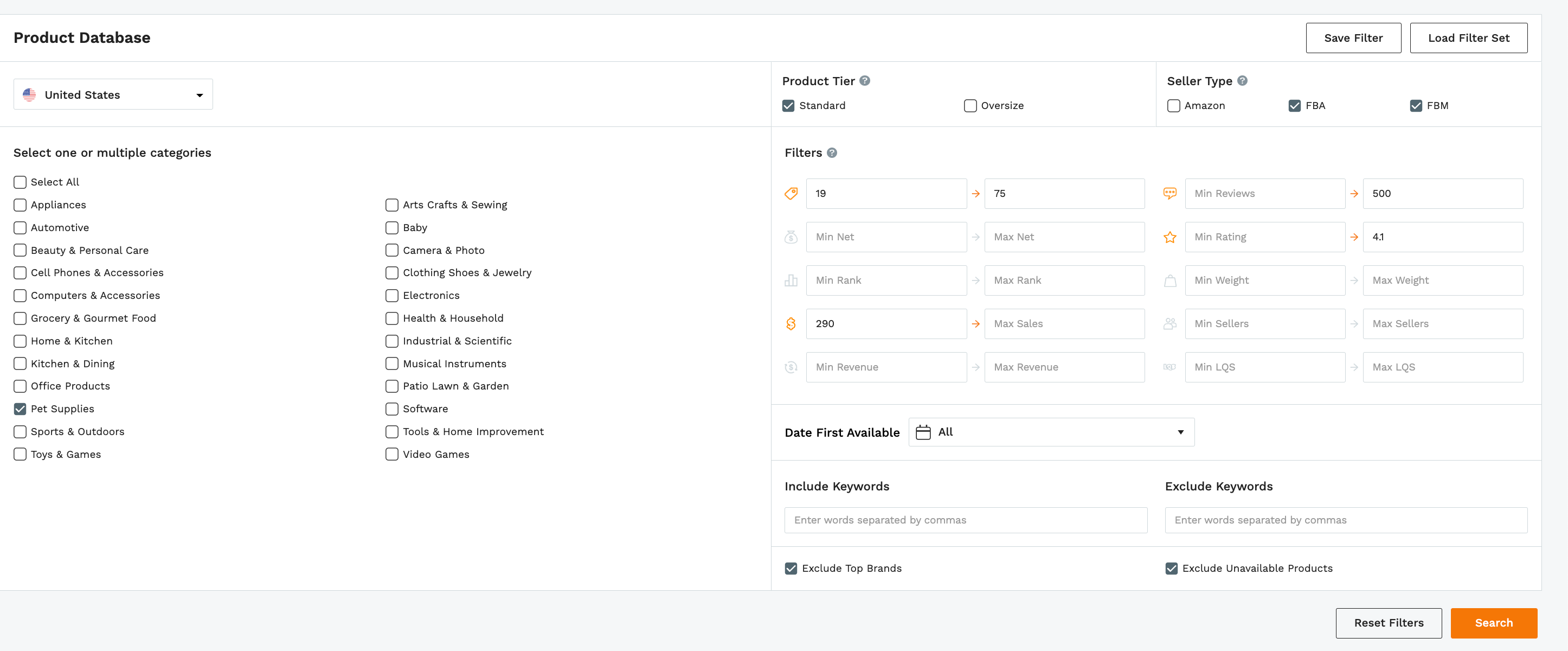1568x651 pixels.
Task: Uncheck the Pet Supplies category
Action: click(20, 409)
